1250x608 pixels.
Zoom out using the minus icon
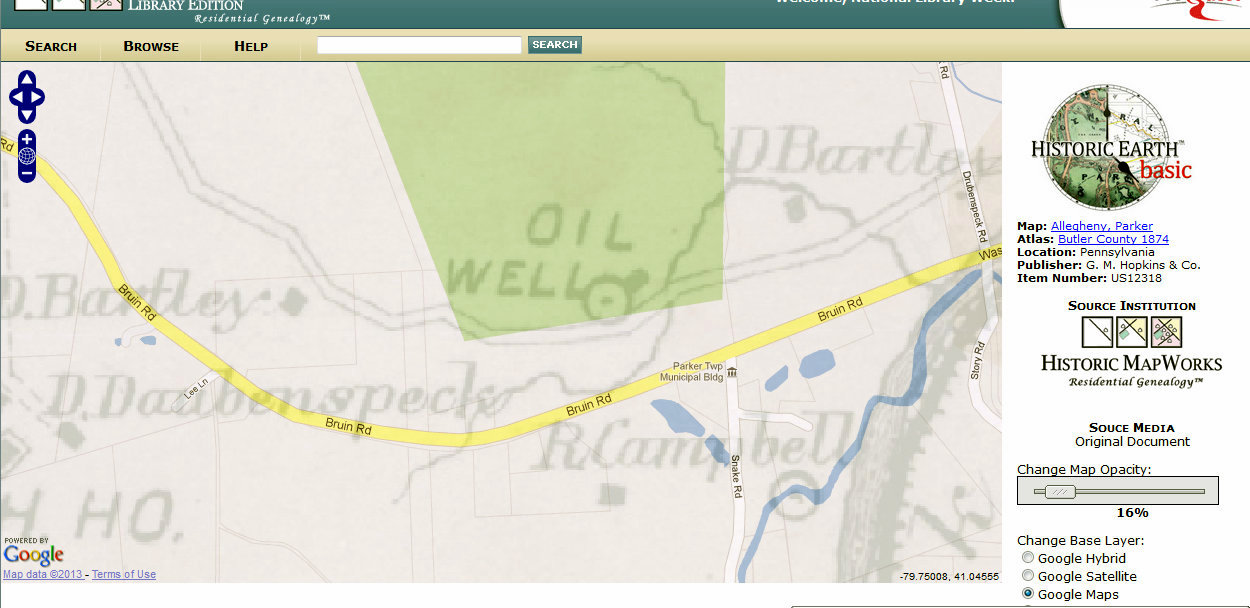tap(26, 170)
